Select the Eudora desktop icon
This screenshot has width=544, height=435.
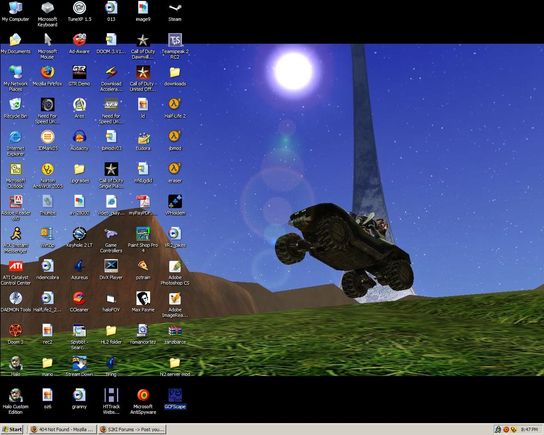coord(143,140)
